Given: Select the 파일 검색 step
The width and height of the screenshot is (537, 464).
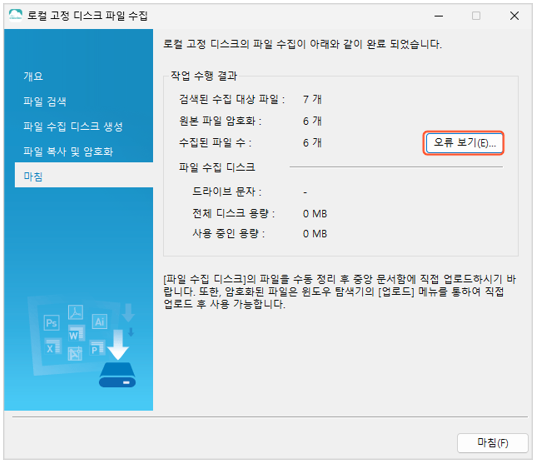Looking at the screenshot, I should 45,101.
